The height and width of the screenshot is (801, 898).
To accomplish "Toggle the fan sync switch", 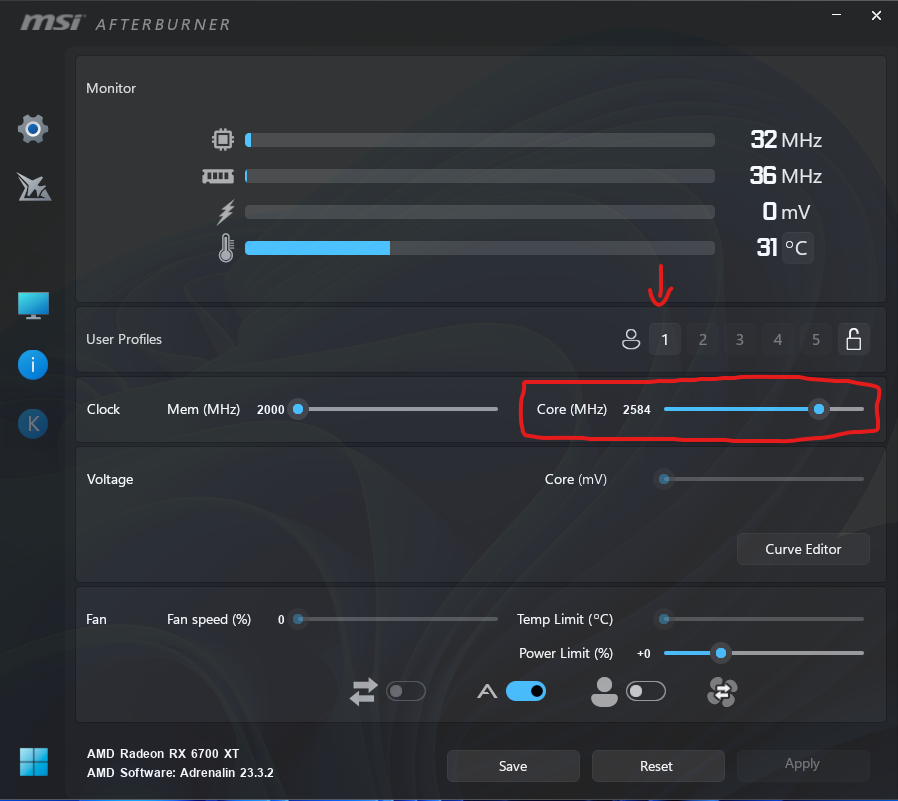I will pos(405,691).
